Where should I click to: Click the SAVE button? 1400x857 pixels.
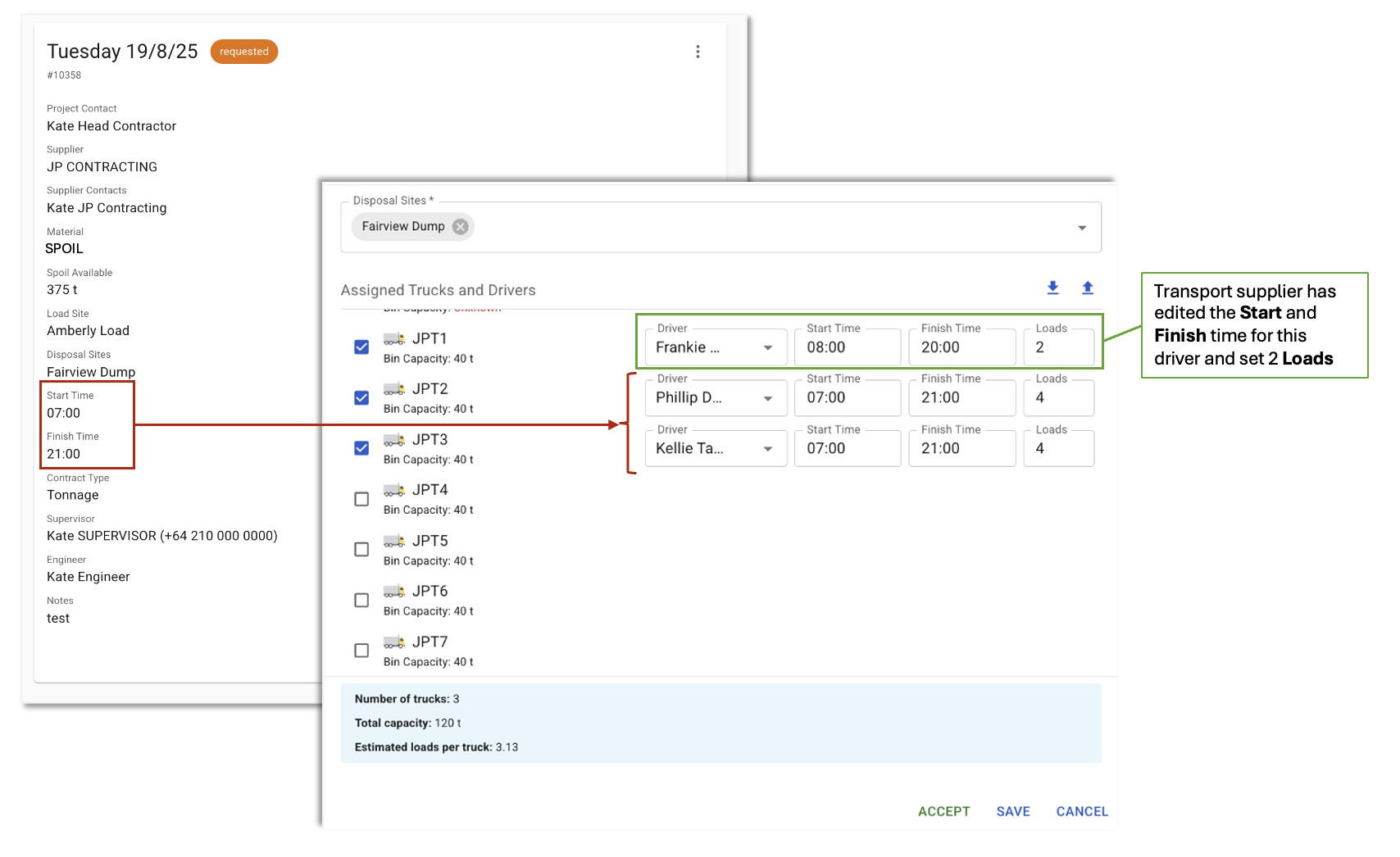(1013, 811)
